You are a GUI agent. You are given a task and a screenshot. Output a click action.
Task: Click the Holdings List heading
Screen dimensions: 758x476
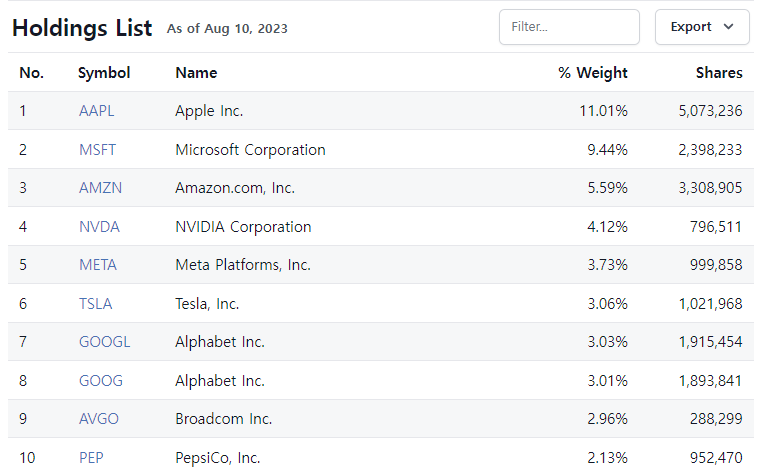[82, 27]
